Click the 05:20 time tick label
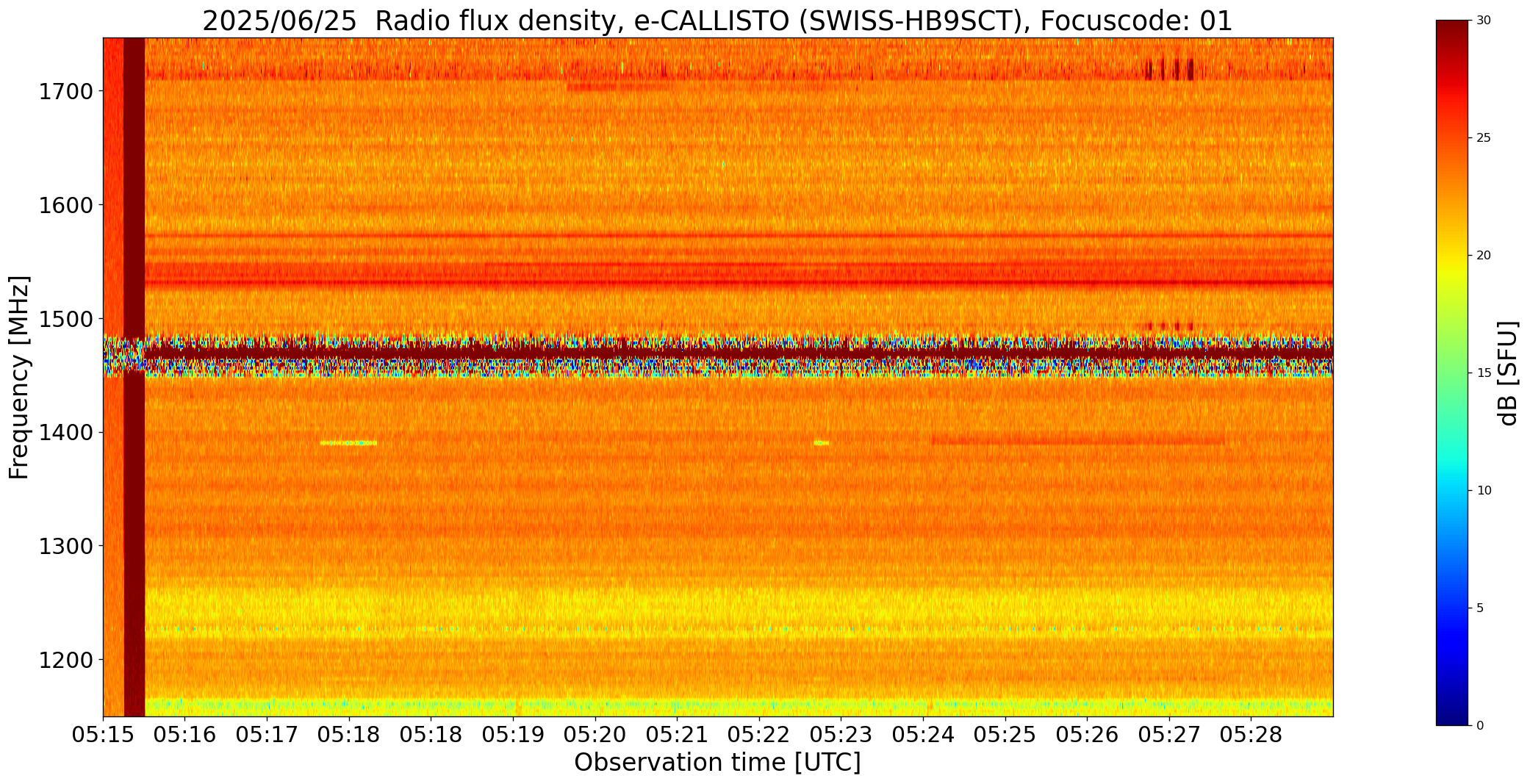1530x784 pixels. 595,735
